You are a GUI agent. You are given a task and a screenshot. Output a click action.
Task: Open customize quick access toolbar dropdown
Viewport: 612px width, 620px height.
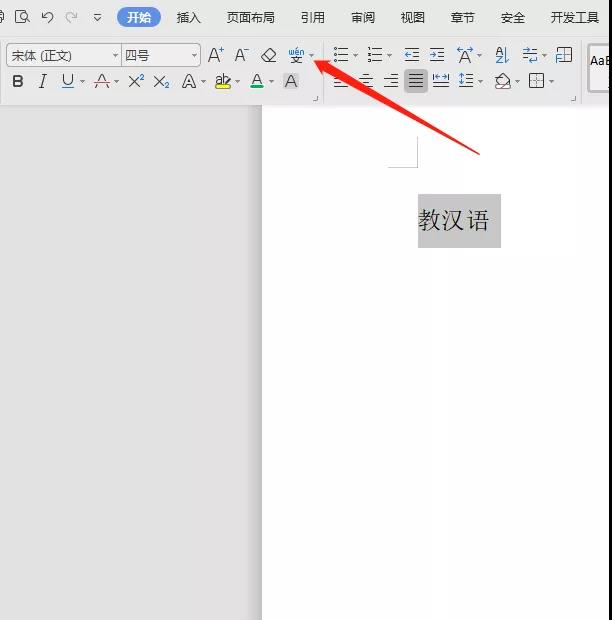click(97, 17)
